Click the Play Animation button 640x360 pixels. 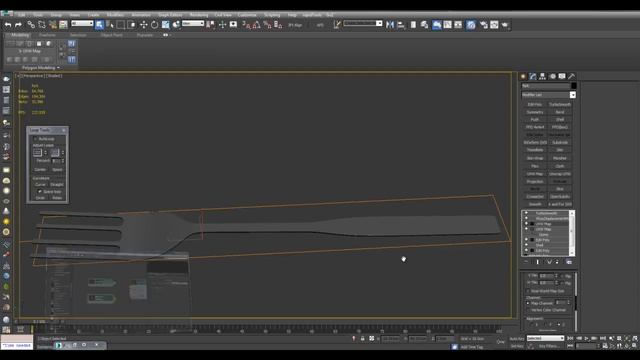point(587,338)
